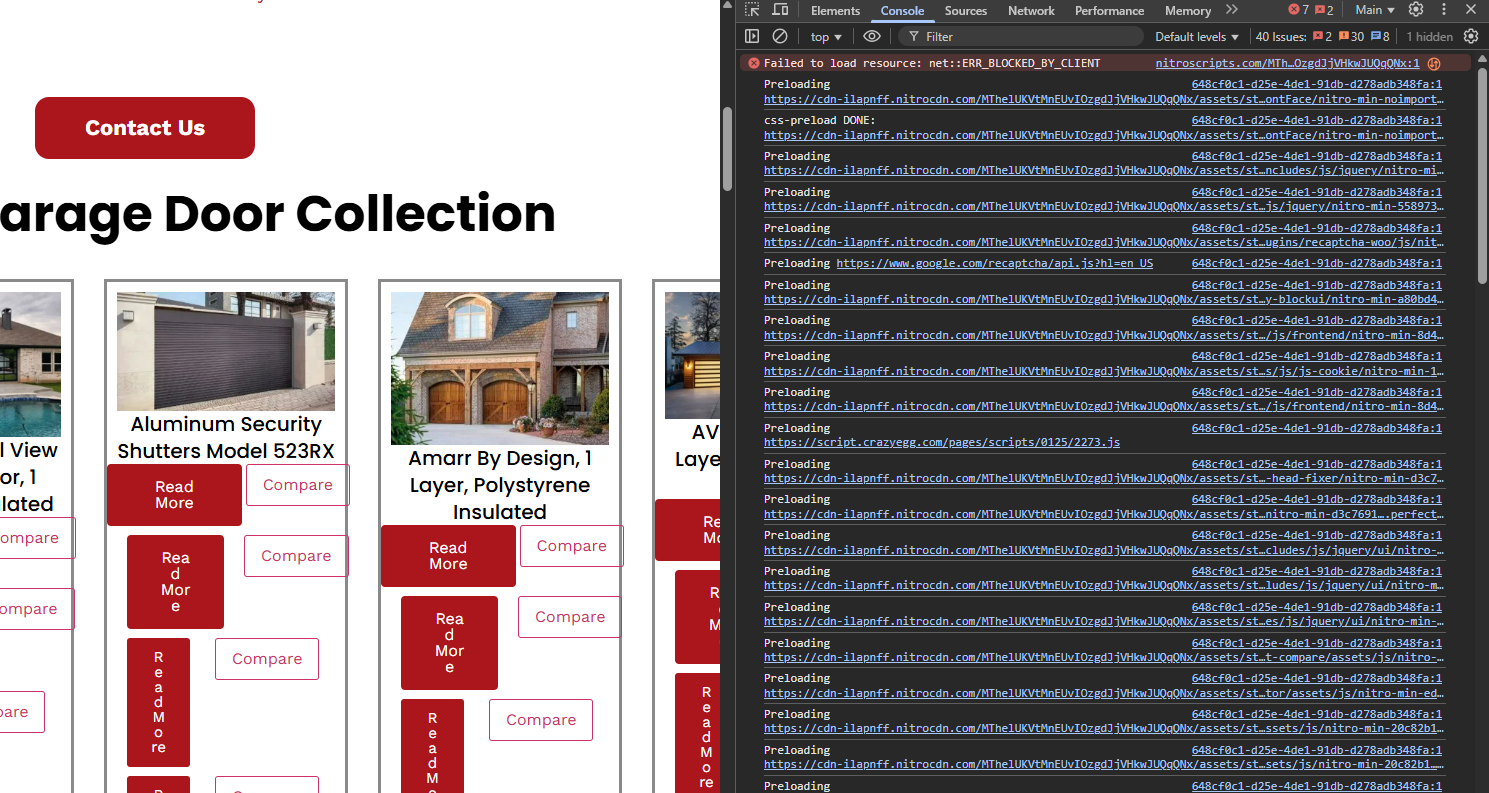The width and height of the screenshot is (1489, 793).
Task: Click the AI assistance icon on error row
Action: [x=1433, y=63]
